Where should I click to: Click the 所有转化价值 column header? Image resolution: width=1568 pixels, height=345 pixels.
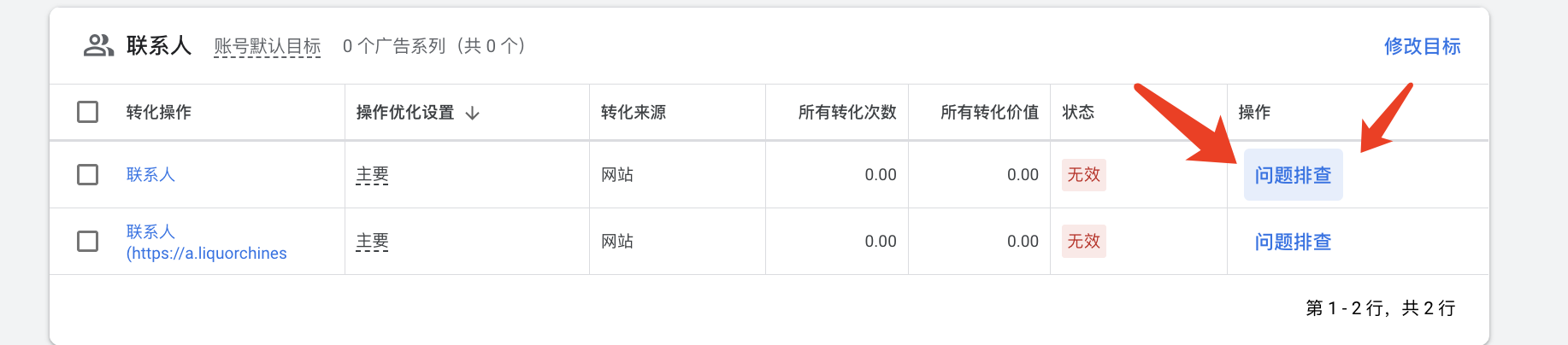click(x=989, y=113)
